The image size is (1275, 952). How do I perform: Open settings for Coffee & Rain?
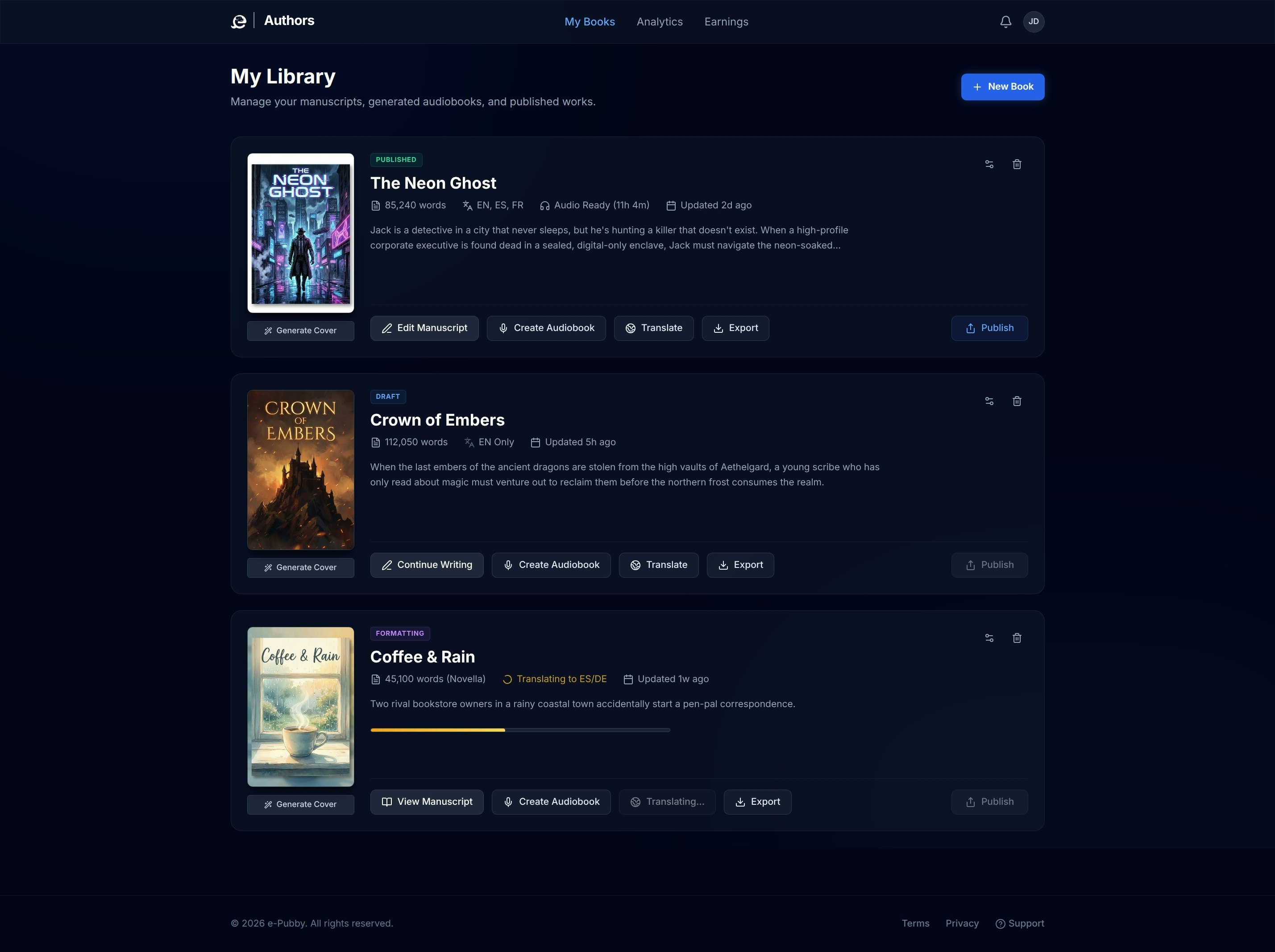point(990,638)
